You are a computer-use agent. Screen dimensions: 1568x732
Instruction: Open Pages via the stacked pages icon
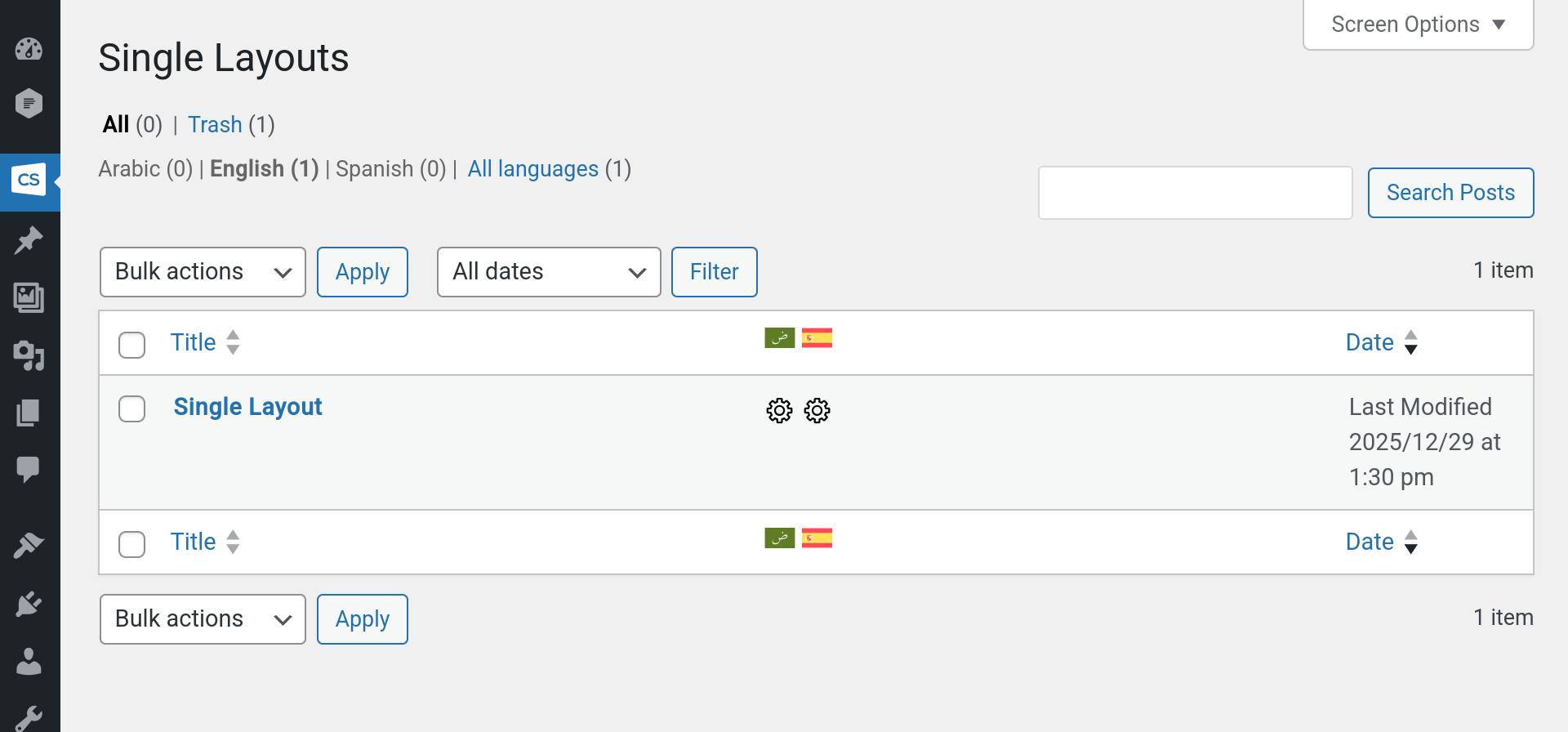(x=29, y=413)
